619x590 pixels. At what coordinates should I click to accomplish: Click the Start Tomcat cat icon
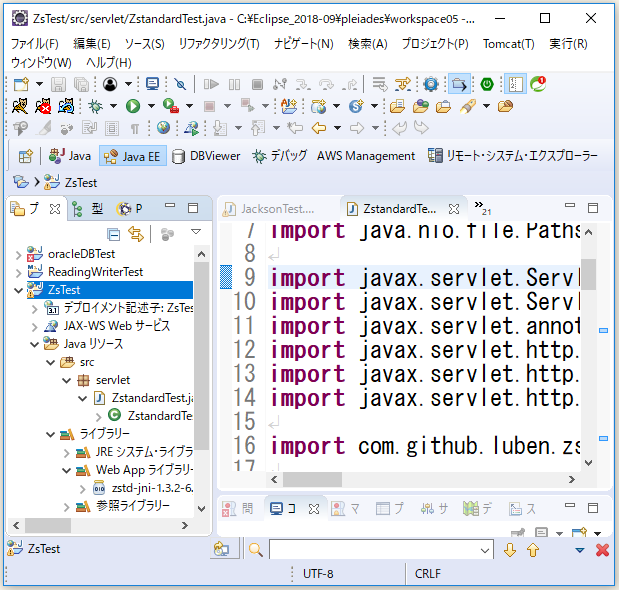coord(20,106)
